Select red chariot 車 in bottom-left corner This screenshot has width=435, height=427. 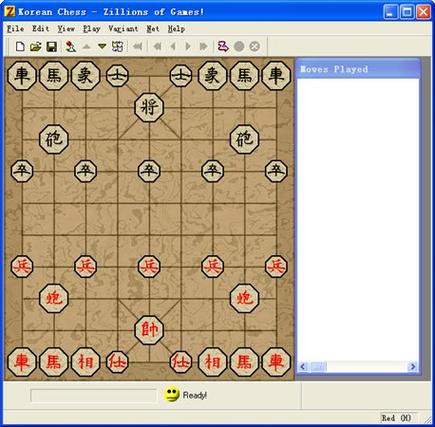[22, 362]
